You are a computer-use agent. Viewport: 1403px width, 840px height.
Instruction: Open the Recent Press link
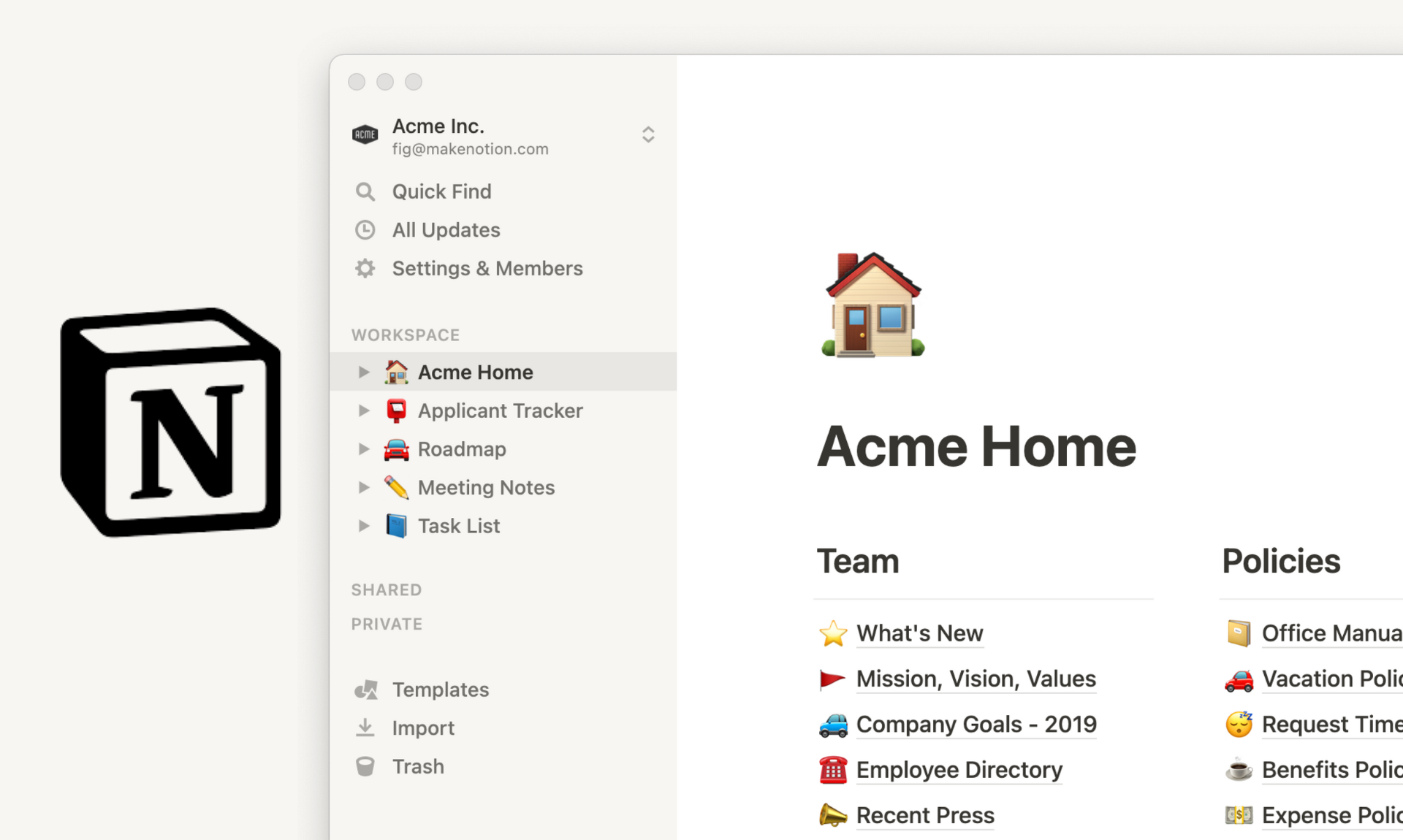point(925,815)
